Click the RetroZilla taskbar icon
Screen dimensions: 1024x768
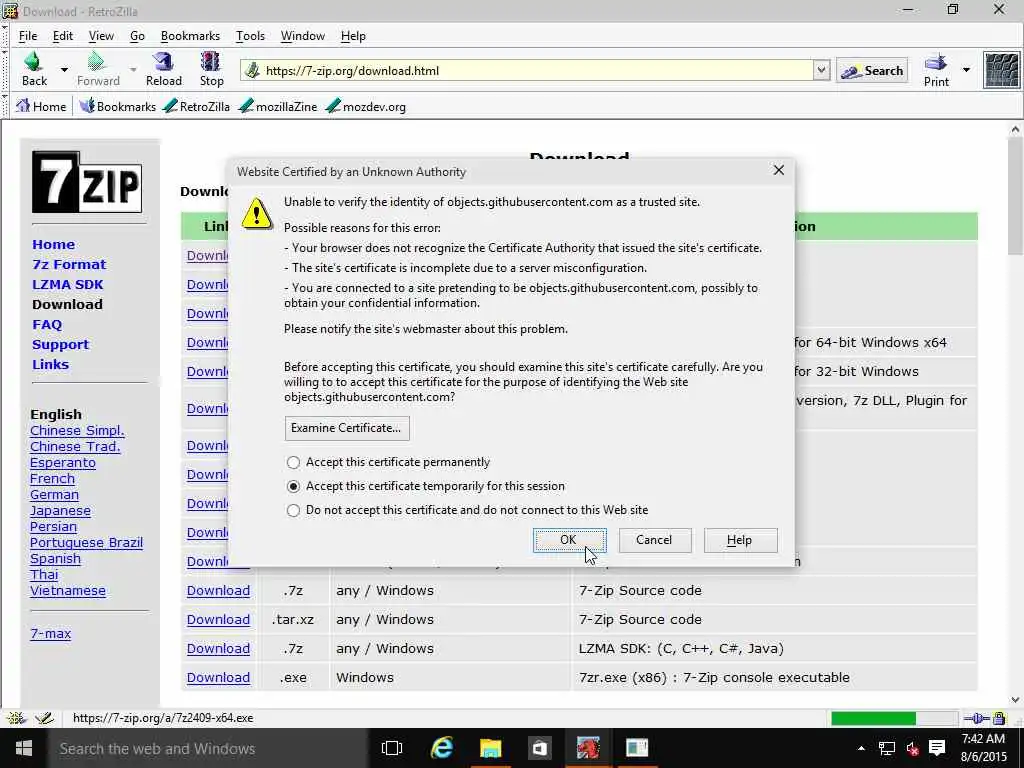[x=588, y=748]
